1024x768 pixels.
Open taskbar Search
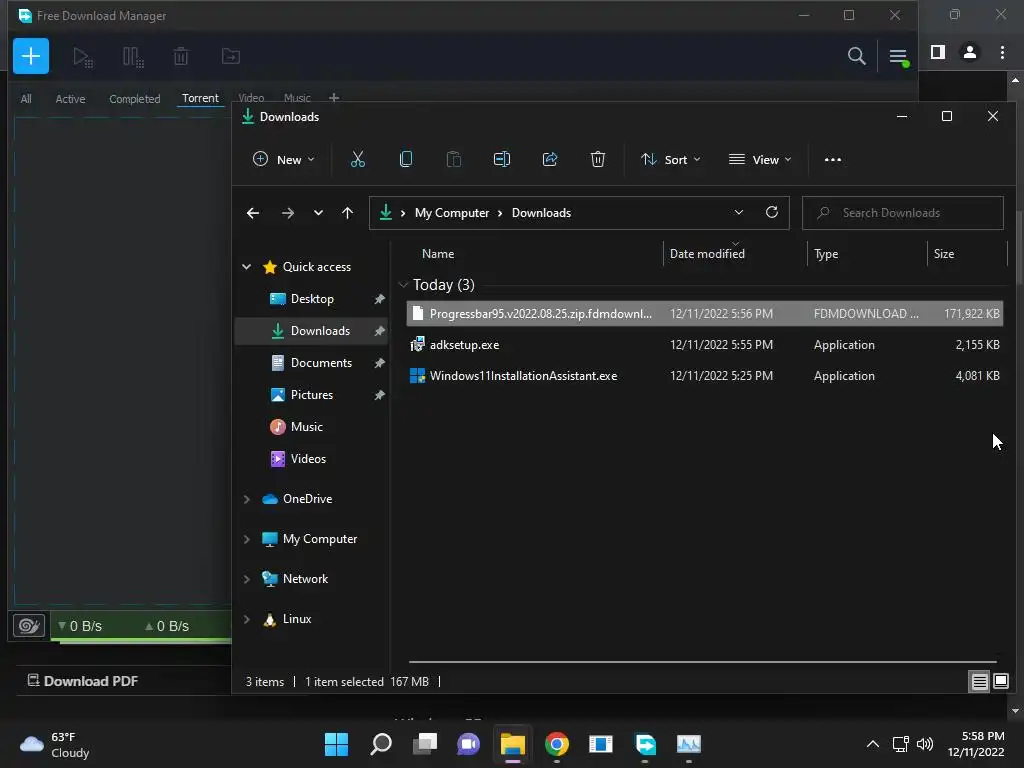pos(381,744)
